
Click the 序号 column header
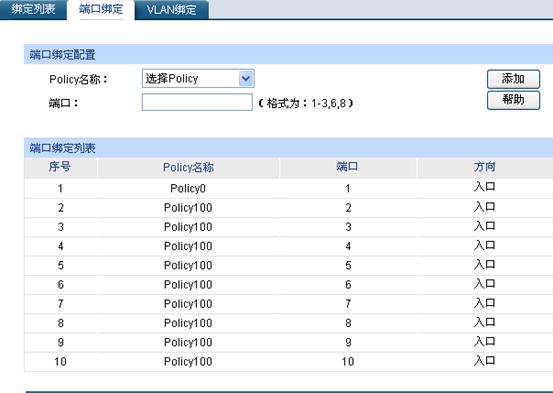60,167
